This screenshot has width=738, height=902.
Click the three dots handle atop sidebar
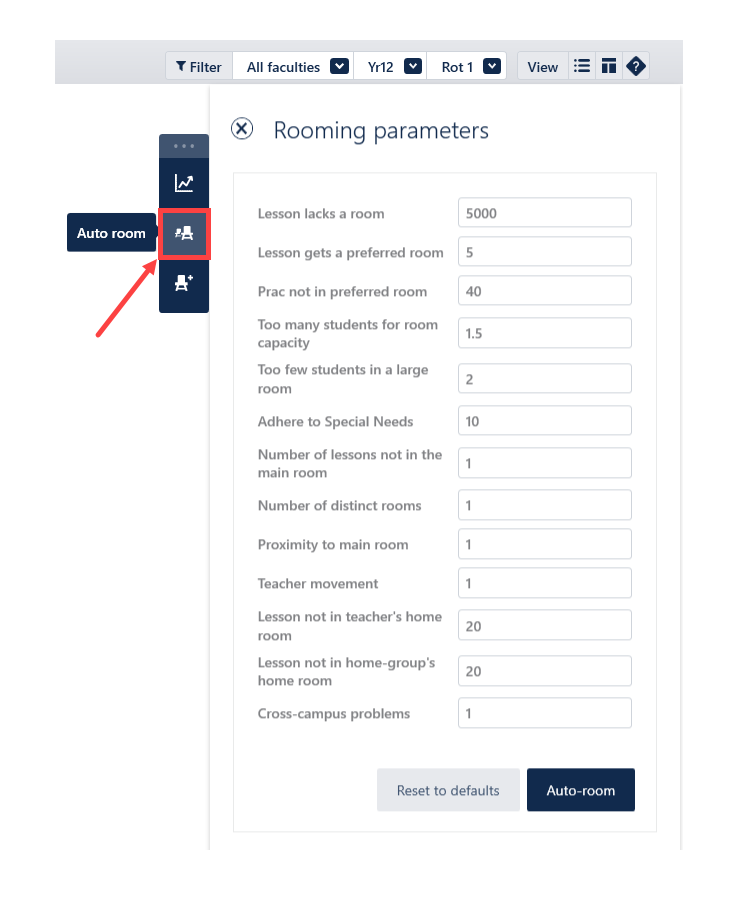coord(184,146)
